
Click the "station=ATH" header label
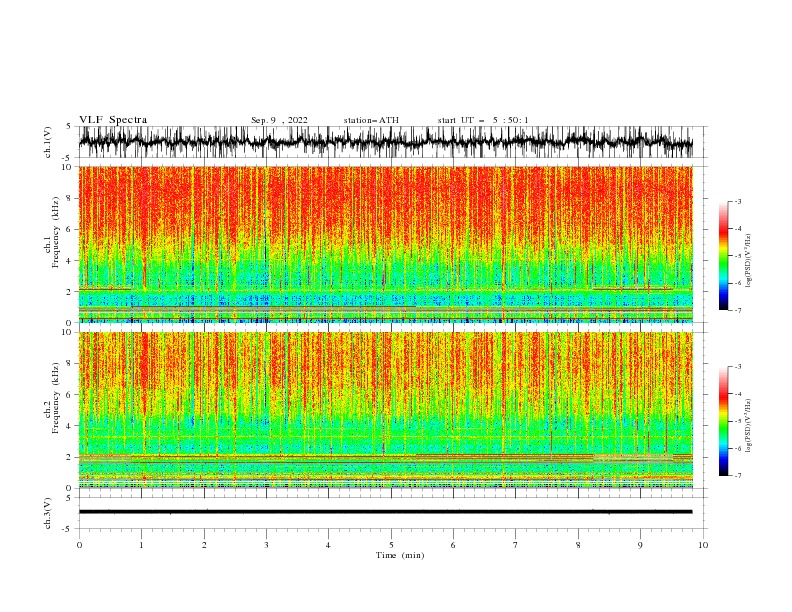pyautogui.click(x=371, y=120)
